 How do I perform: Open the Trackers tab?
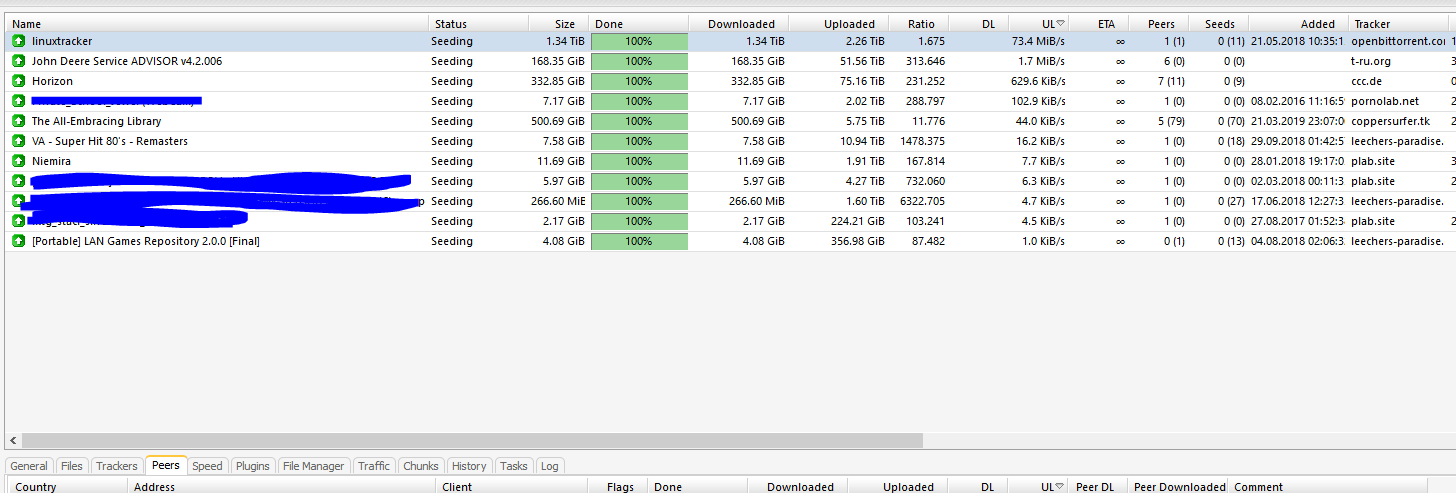click(117, 466)
